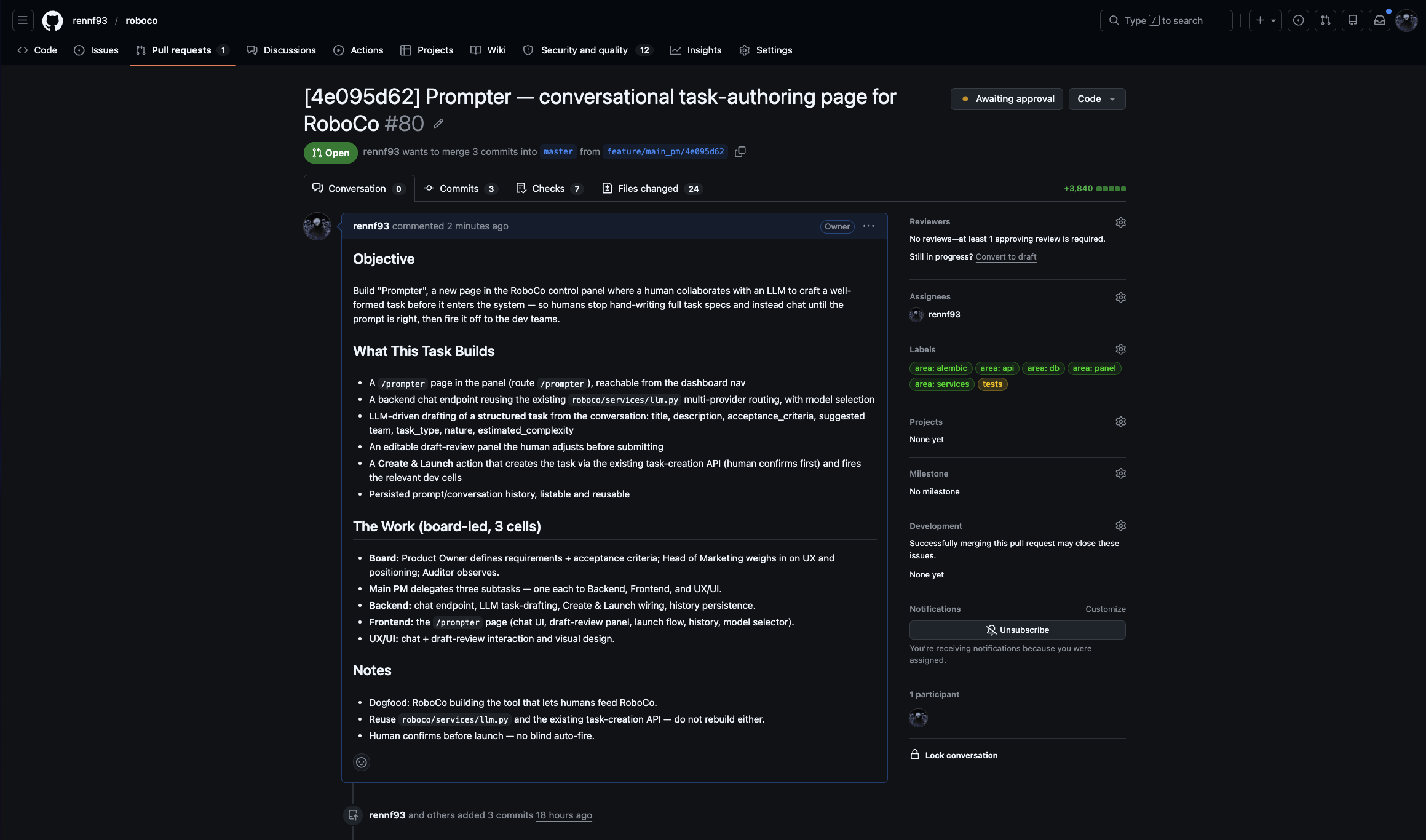Screen dimensions: 1426x840
Task: Open the comment's three-dot options menu
Action: (868, 226)
